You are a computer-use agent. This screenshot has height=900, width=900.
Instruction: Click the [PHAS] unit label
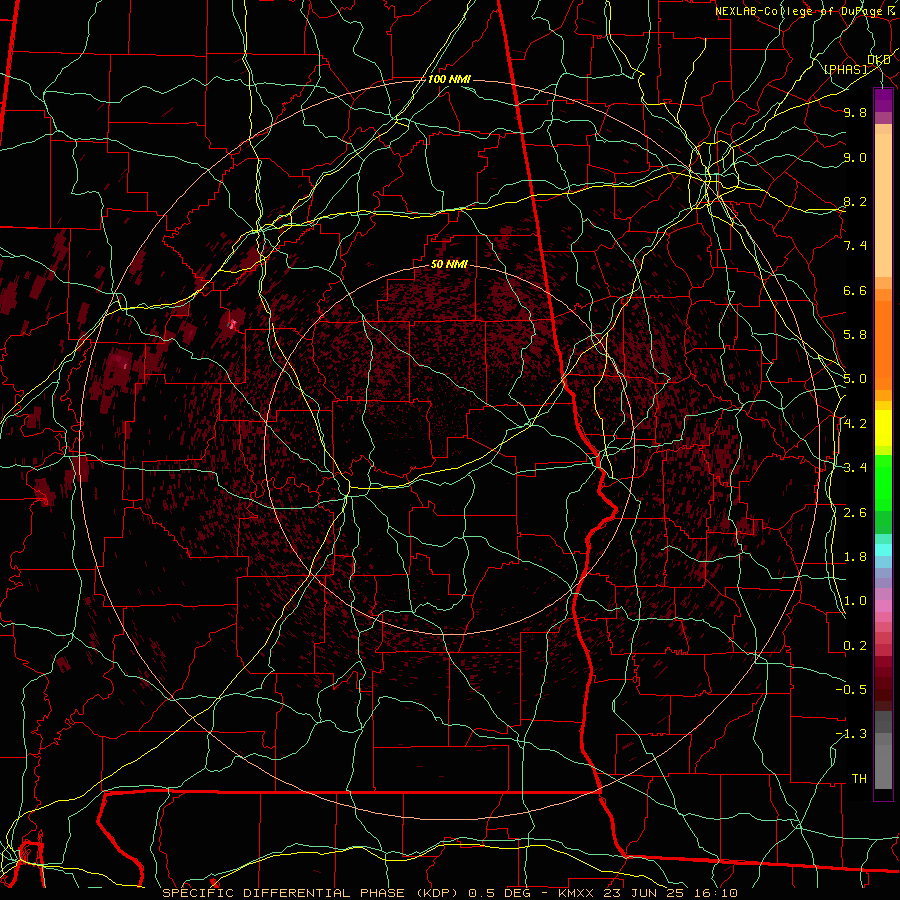coord(845,69)
